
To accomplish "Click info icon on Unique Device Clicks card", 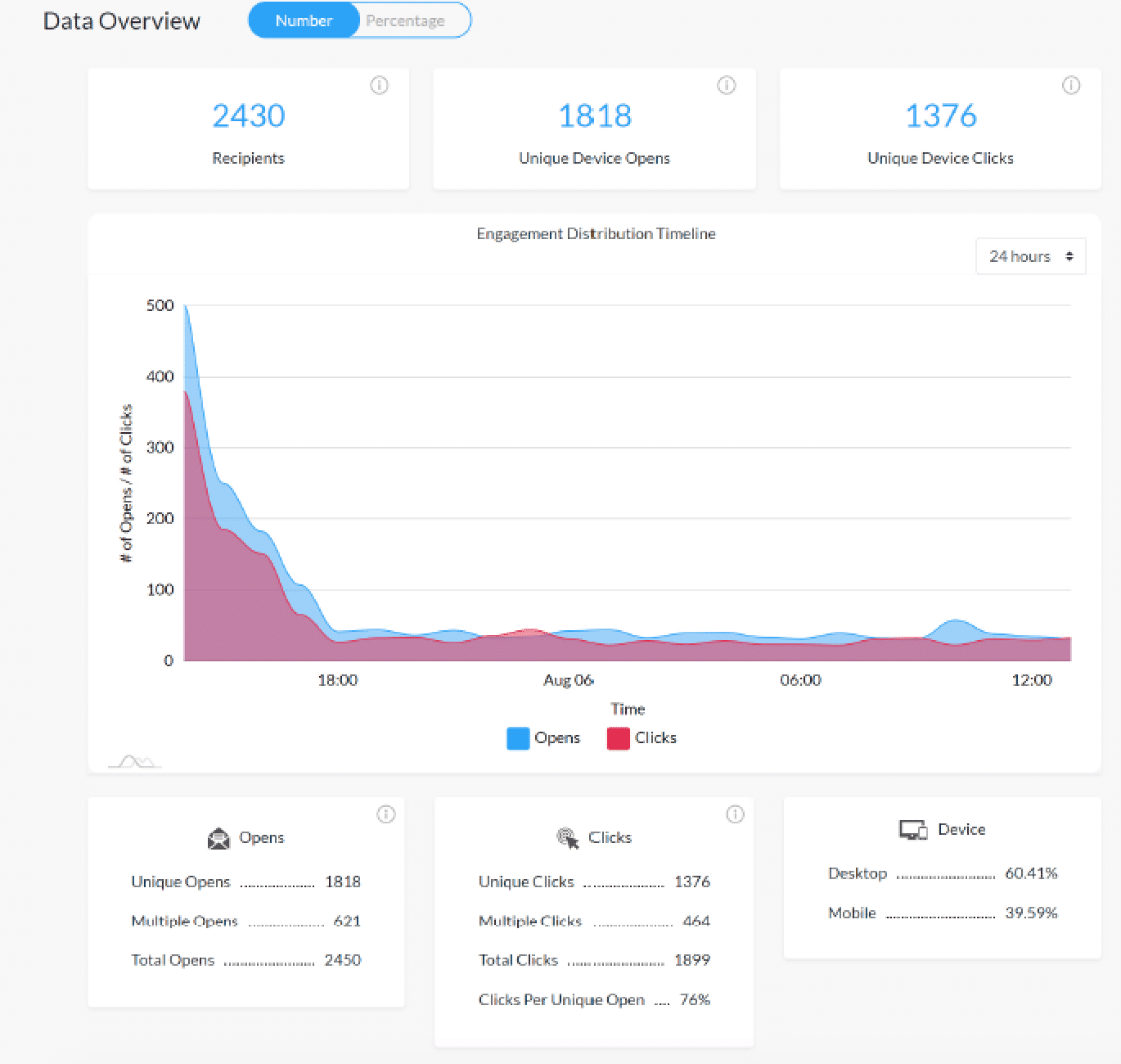I will coord(1071,85).
